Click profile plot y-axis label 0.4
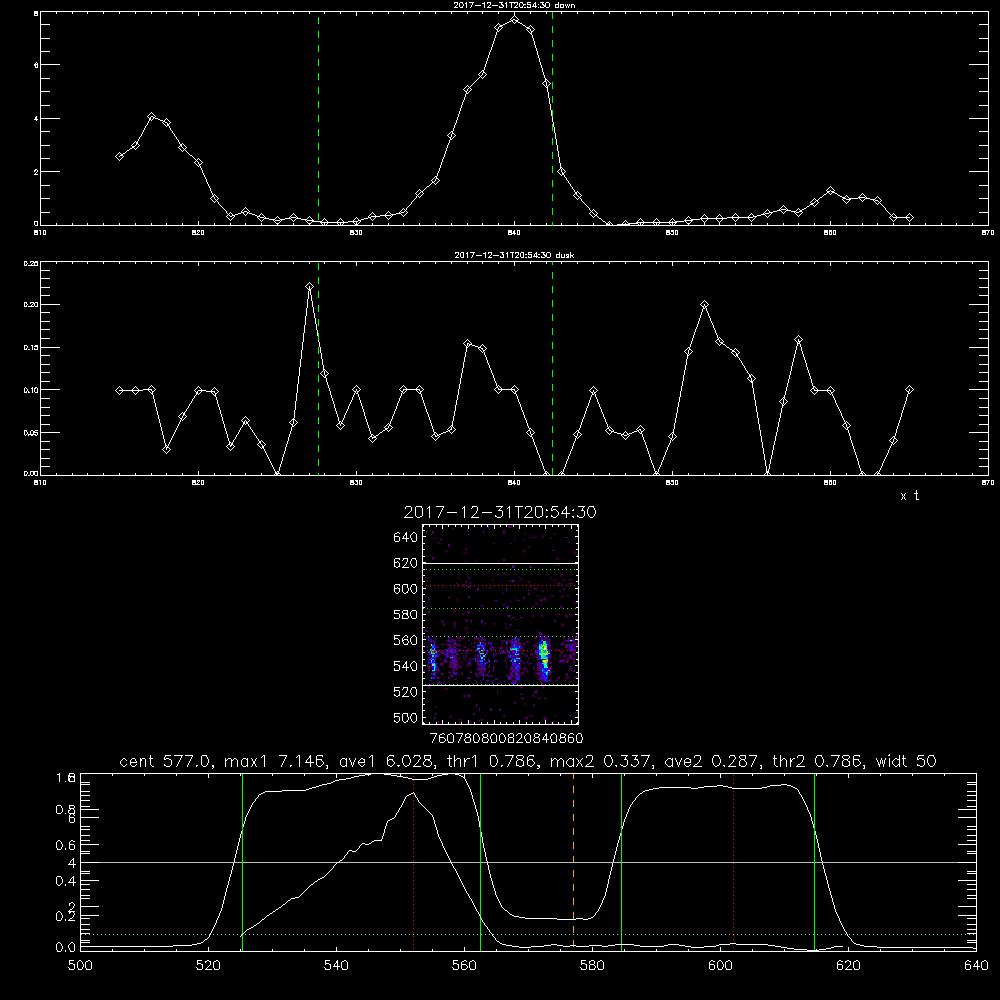This screenshot has width=1000, height=1000. 66,881
